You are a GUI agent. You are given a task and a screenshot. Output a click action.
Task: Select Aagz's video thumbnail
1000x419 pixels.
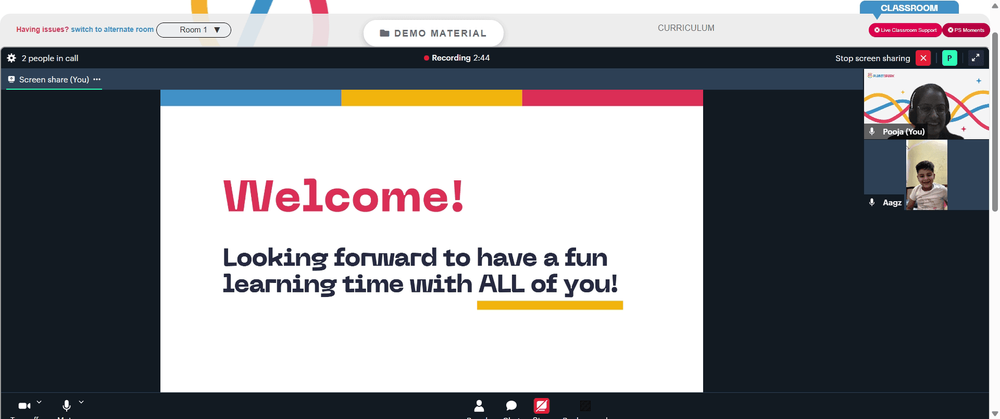click(x=927, y=175)
